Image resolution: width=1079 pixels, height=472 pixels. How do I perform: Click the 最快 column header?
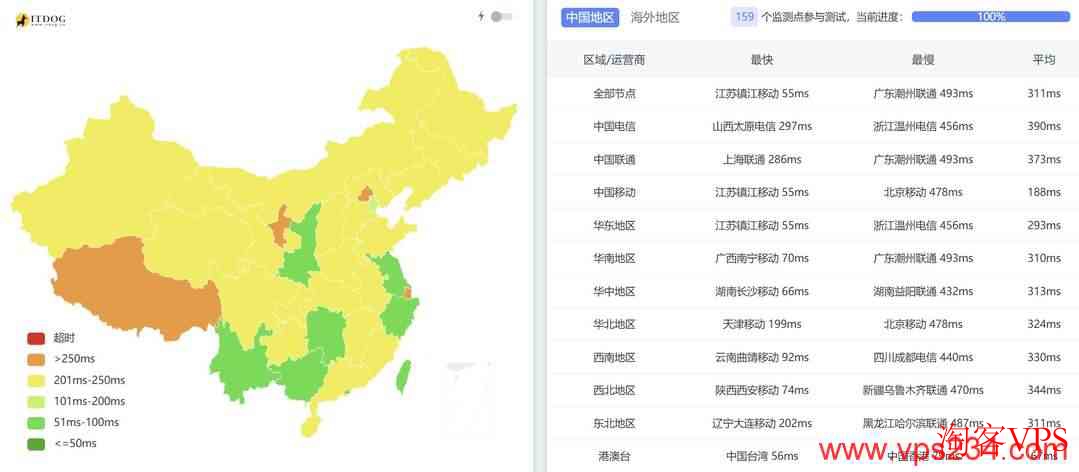762,60
